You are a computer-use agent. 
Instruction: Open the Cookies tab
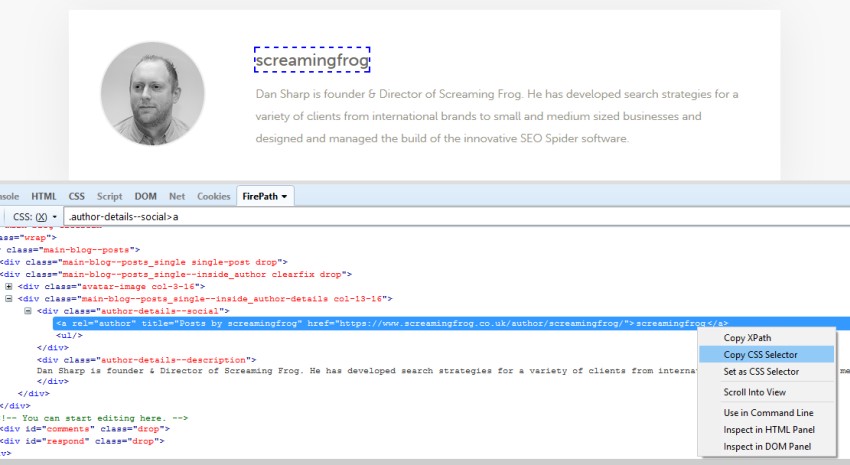coord(214,196)
